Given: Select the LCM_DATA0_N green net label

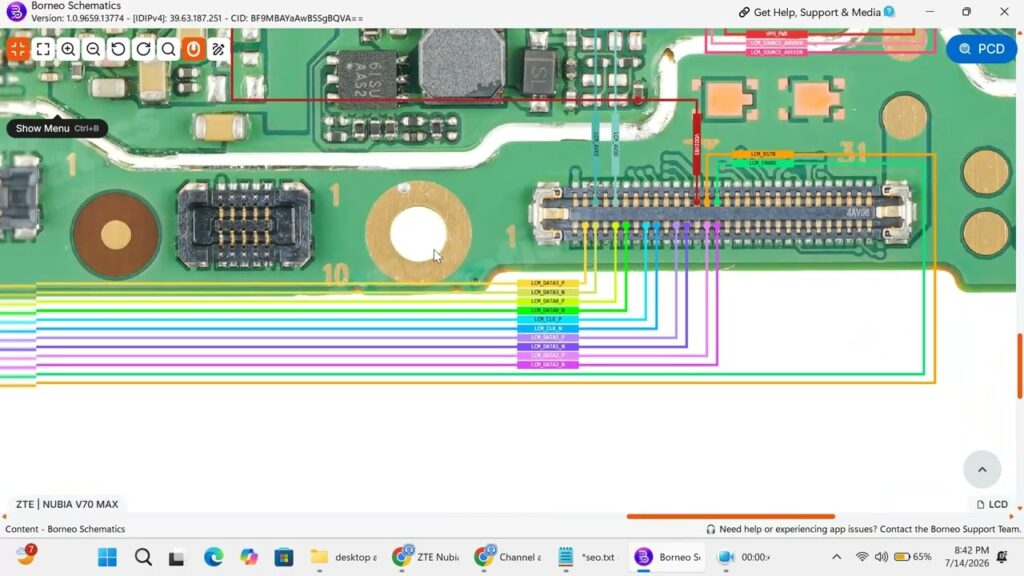Looking at the screenshot, I should point(547,310).
